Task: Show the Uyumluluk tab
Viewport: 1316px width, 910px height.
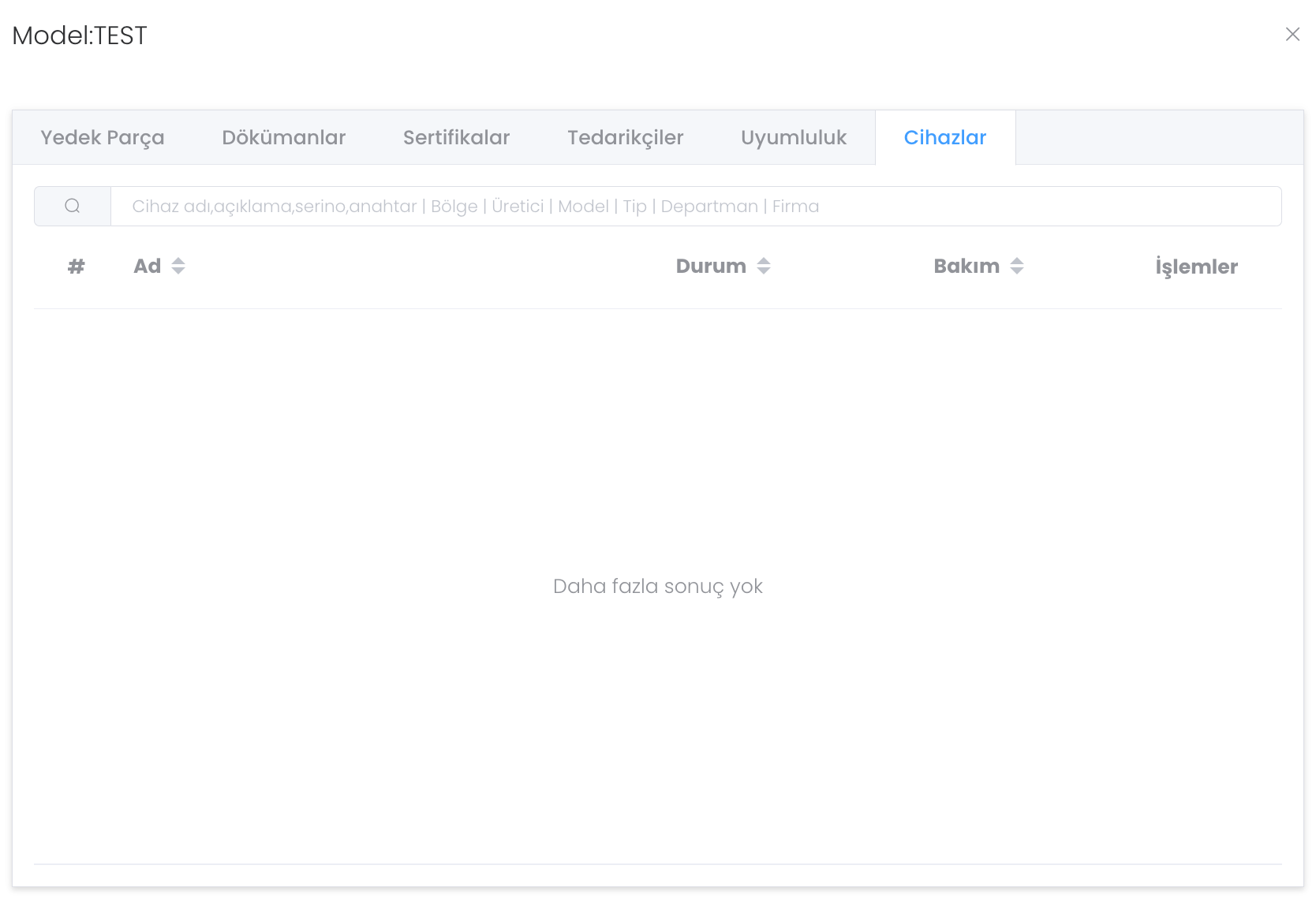Action: pyautogui.click(x=793, y=138)
